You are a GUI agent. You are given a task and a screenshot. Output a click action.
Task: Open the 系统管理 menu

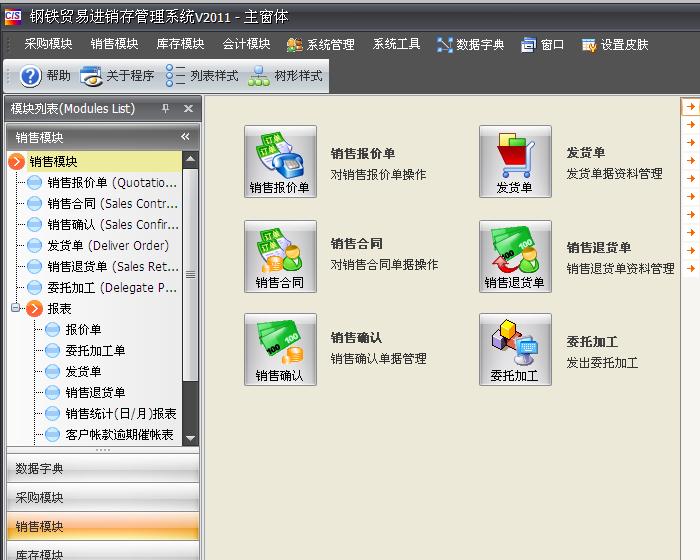pyautogui.click(x=321, y=44)
